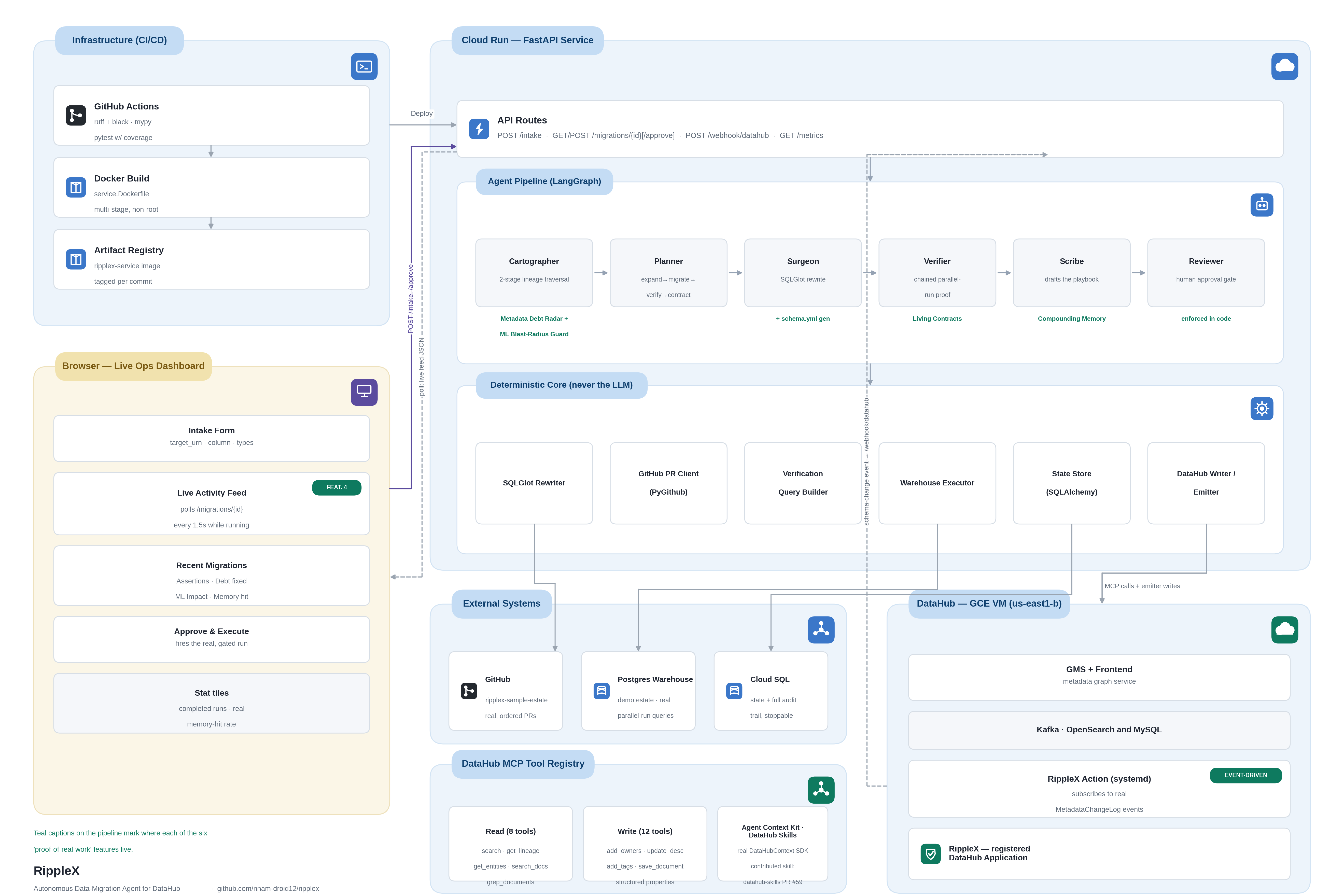
Task: Select the Deterministic Core header label
Action: coord(562,385)
